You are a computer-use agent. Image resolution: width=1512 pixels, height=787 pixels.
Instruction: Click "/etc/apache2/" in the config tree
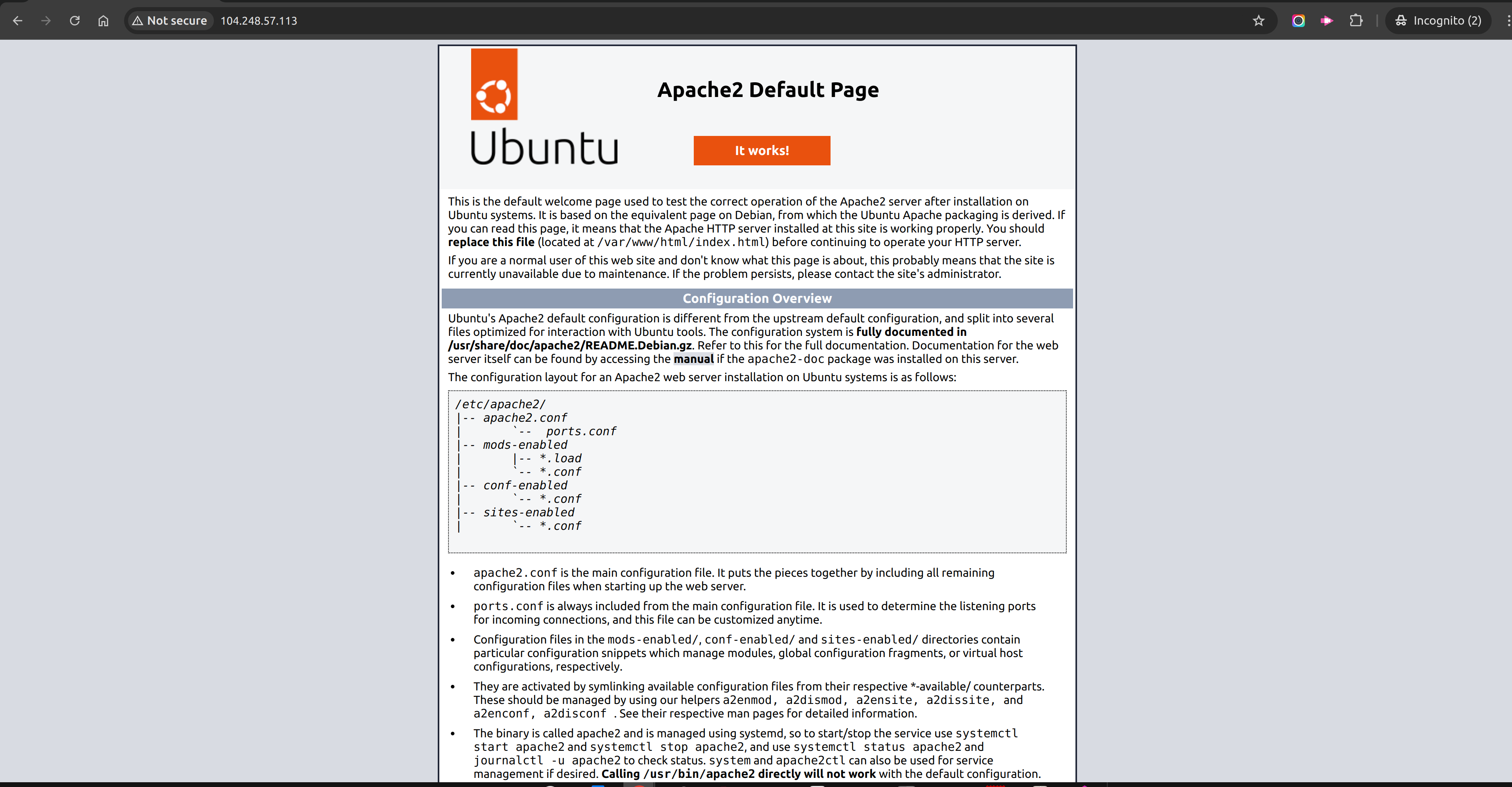point(501,404)
